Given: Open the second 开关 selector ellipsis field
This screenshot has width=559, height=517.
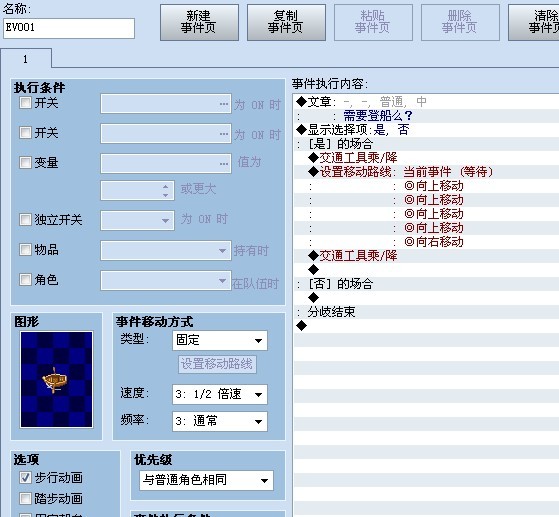Looking at the screenshot, I should (x=166, y=134).
